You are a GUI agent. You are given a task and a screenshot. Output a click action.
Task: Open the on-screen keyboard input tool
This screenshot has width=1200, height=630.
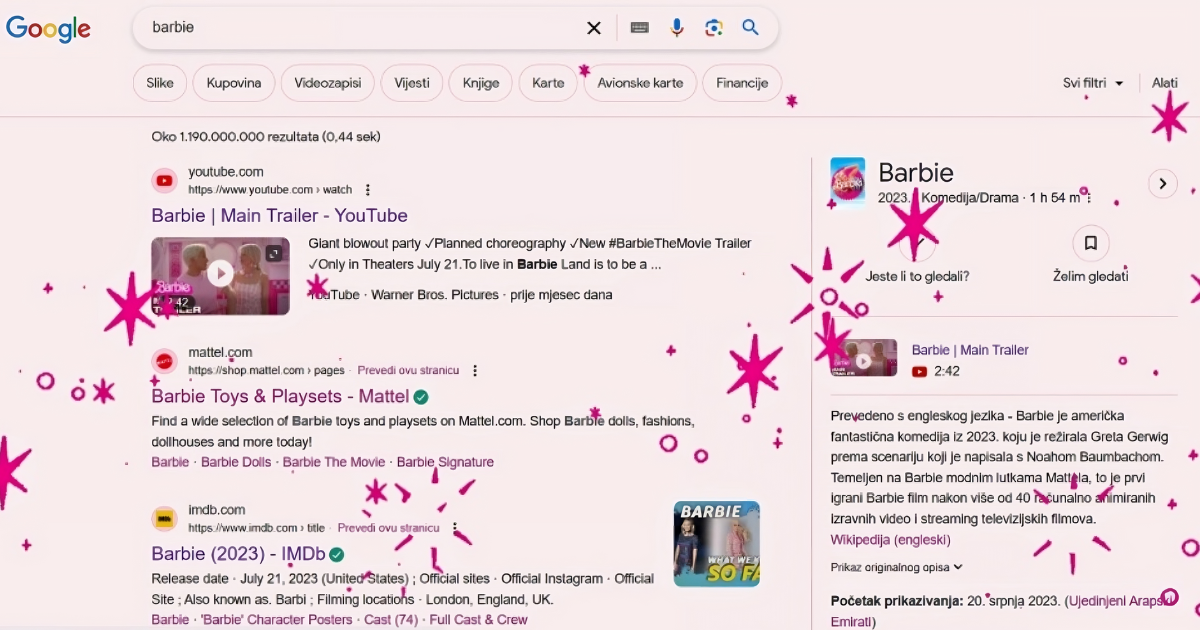[640, 28]
